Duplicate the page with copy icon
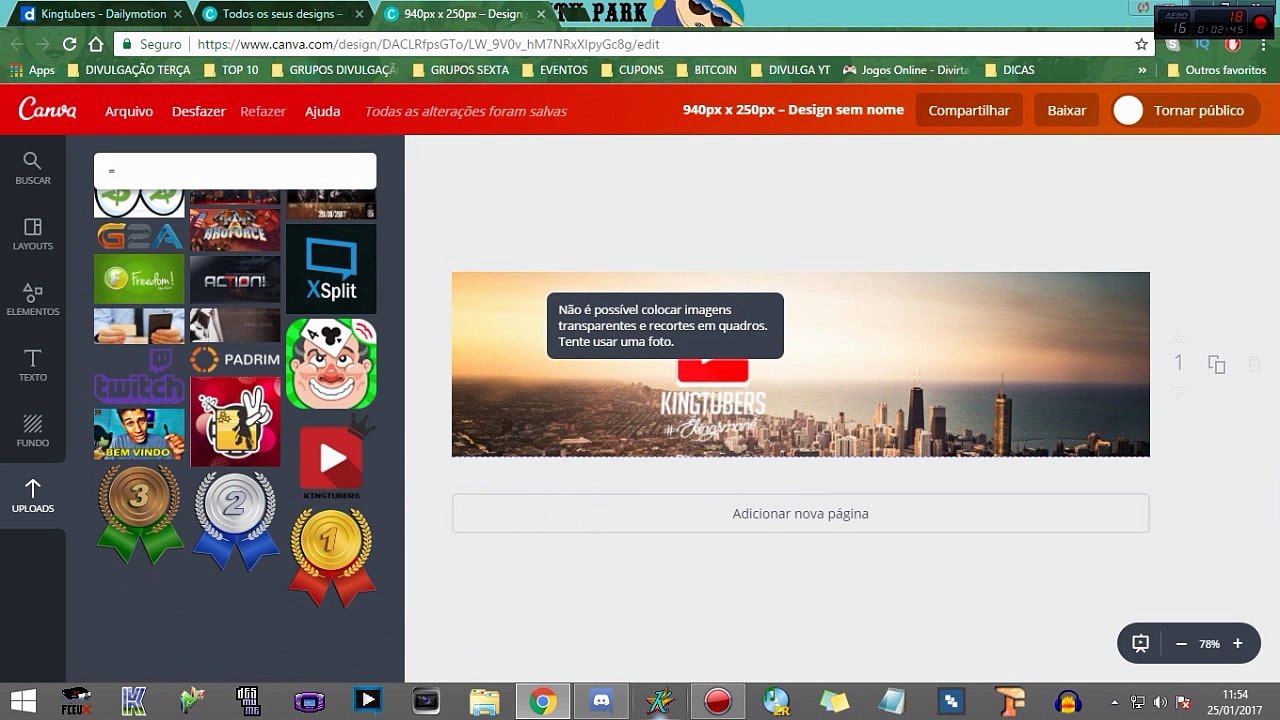The image size is (1280, 720). (1216, 364)
